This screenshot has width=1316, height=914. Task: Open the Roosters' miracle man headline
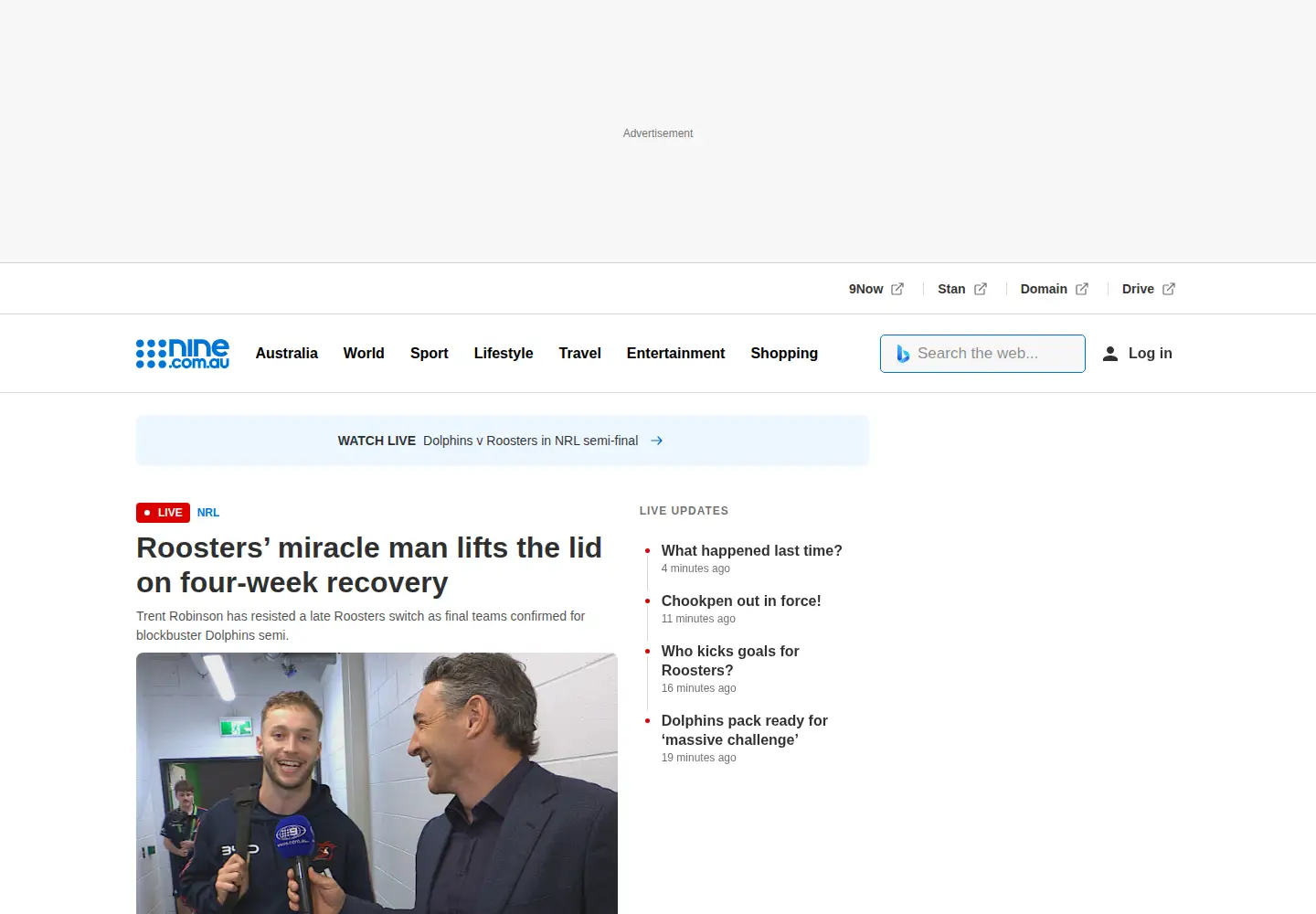tap(369, 565)
